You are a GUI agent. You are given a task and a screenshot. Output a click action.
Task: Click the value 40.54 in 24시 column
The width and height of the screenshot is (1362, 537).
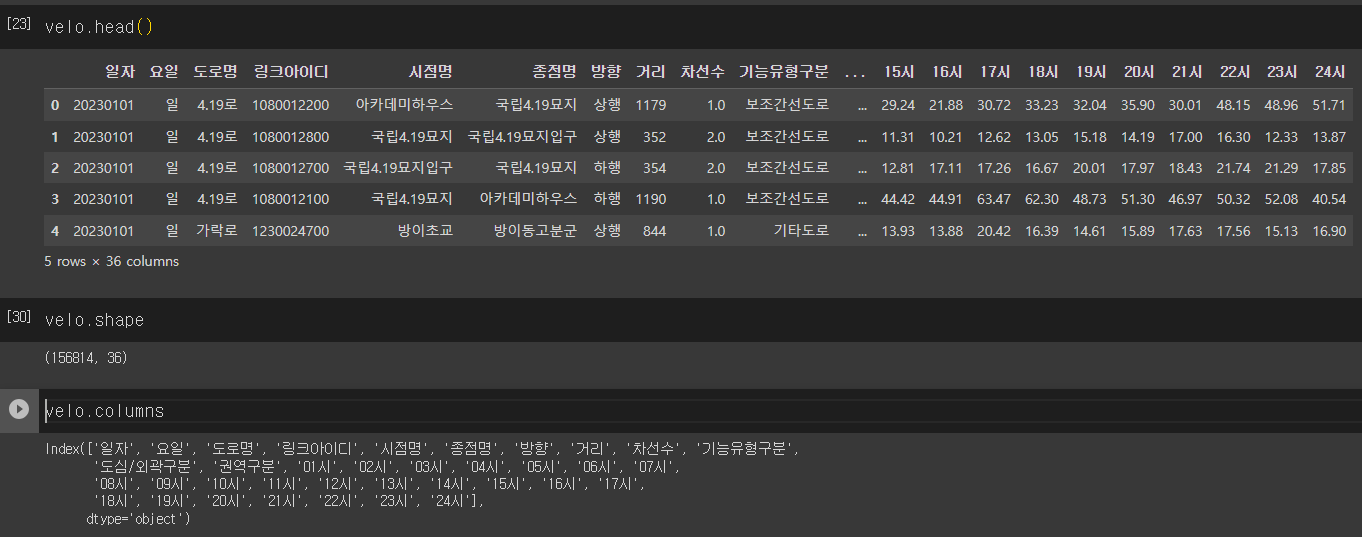point(1329,199)
